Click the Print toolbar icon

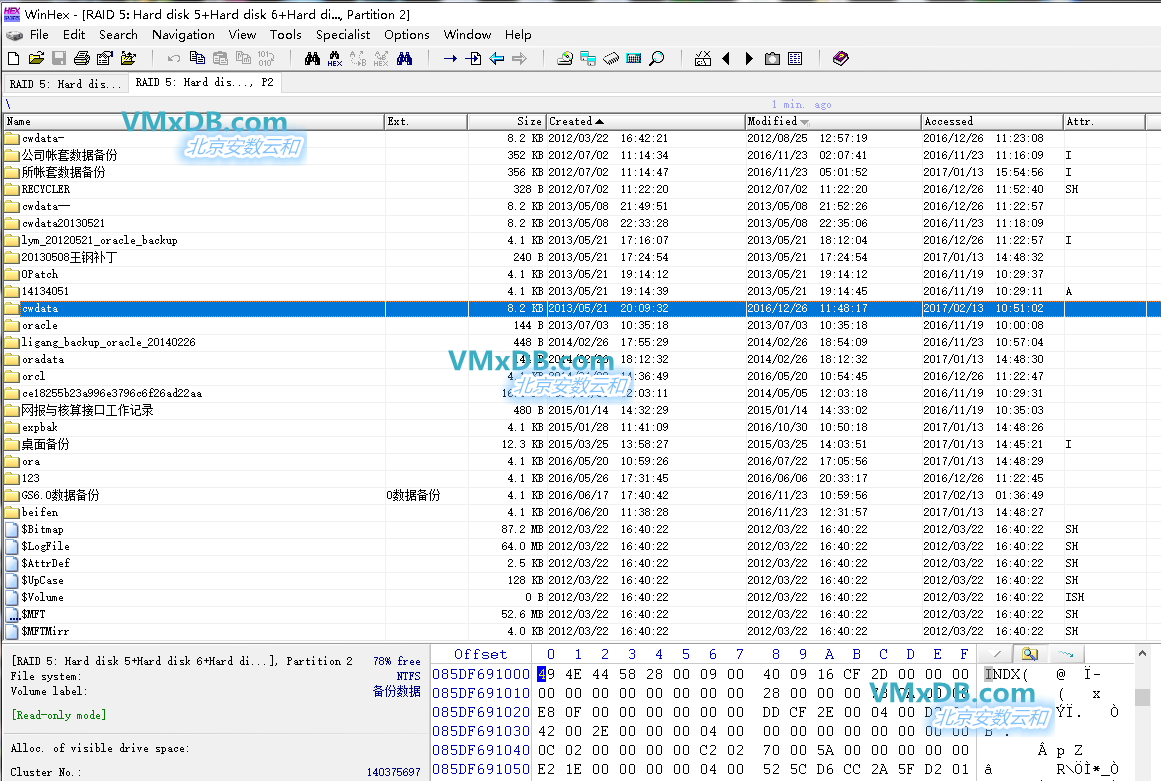tap(81, 58)
